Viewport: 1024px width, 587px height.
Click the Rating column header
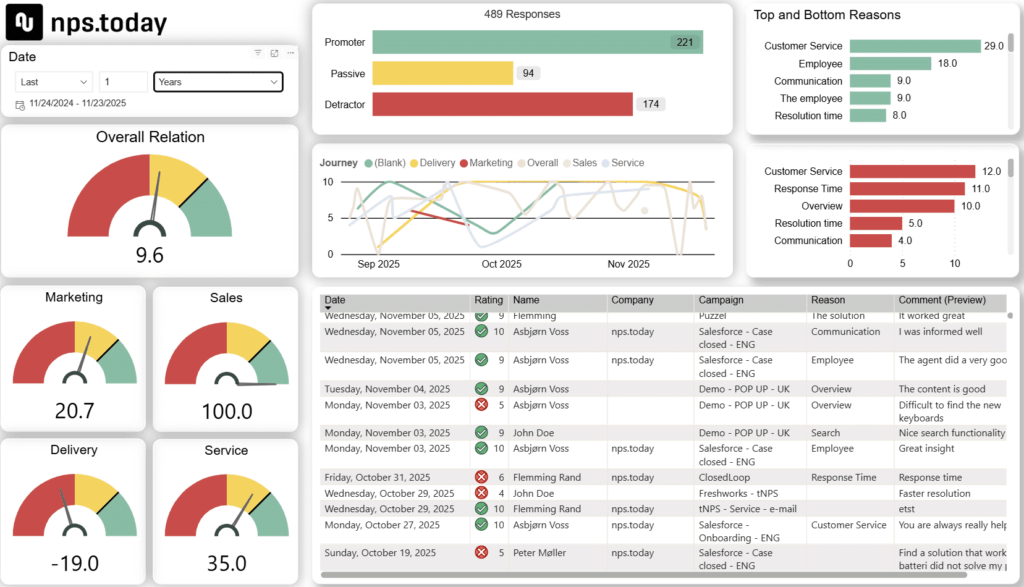[x=488, y=300]
